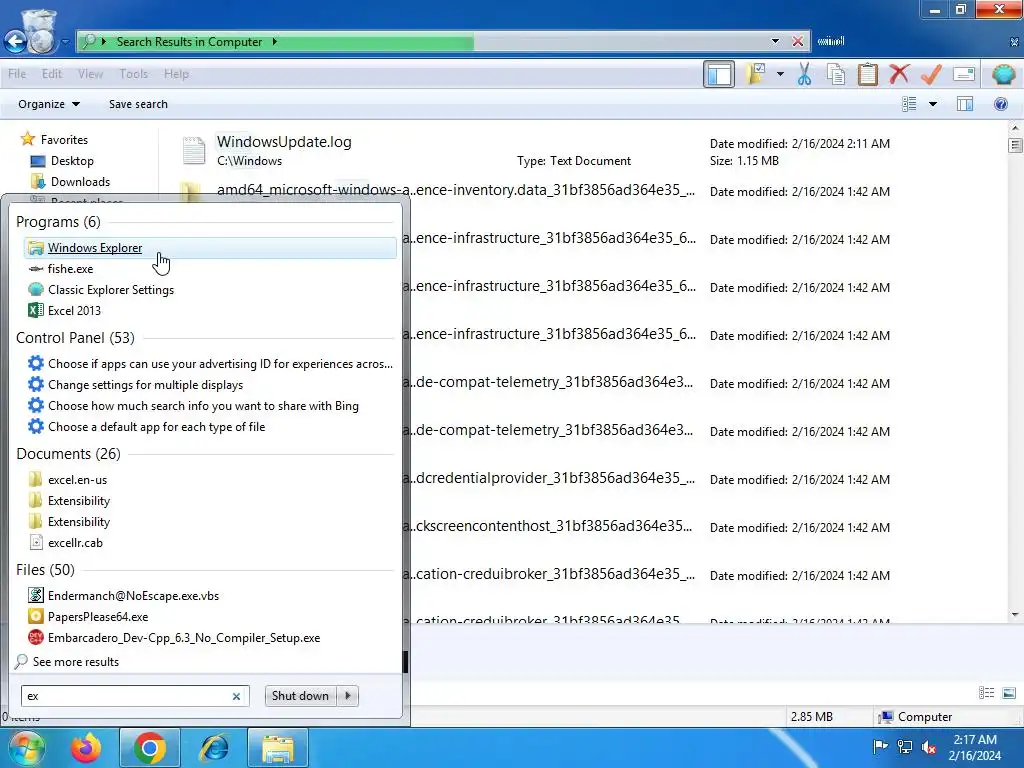Open Bing search info sharing setting
The width and height of the screenshot is (1024, 768).
[203, 406]
